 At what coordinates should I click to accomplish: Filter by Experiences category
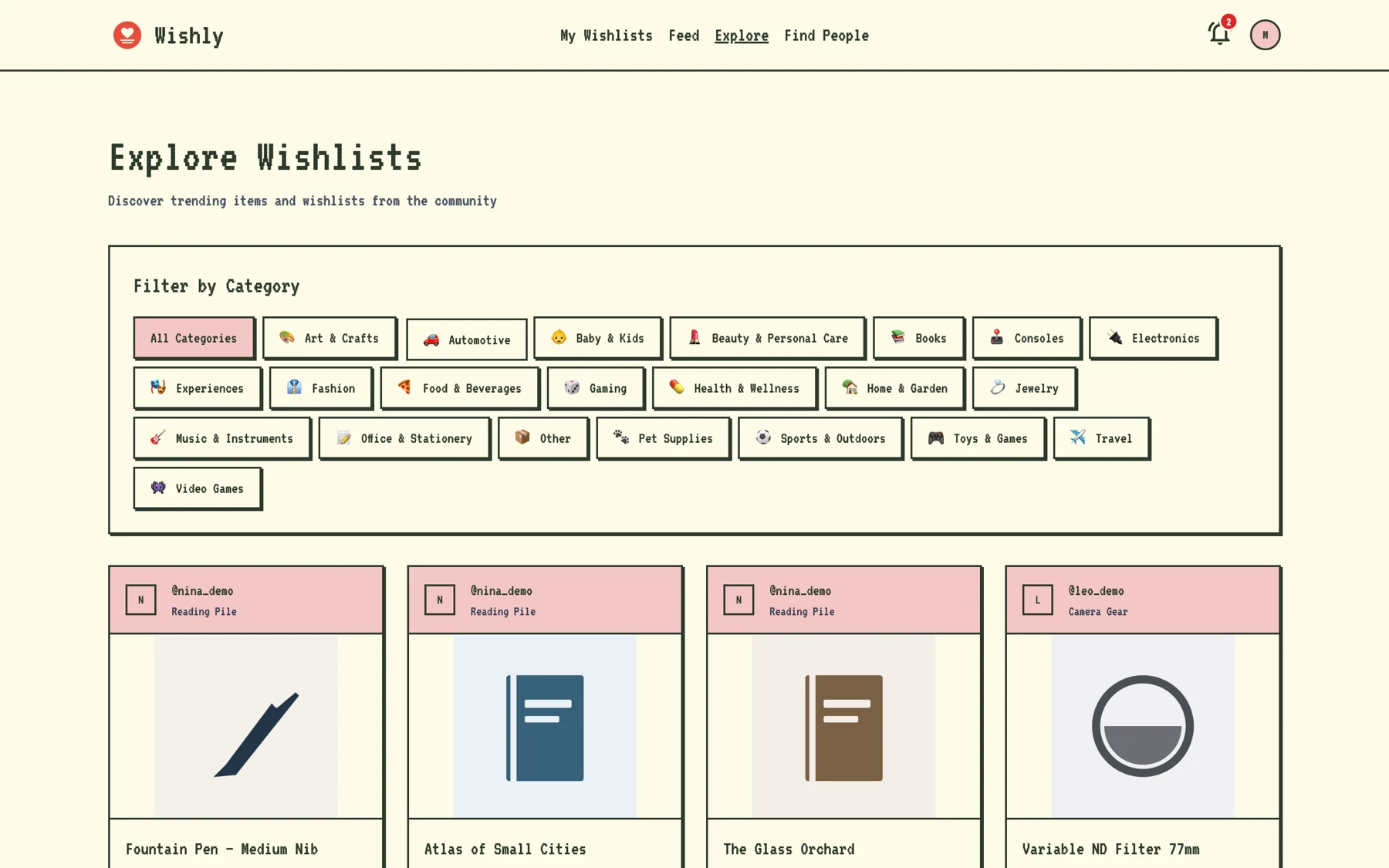(198, 388)
